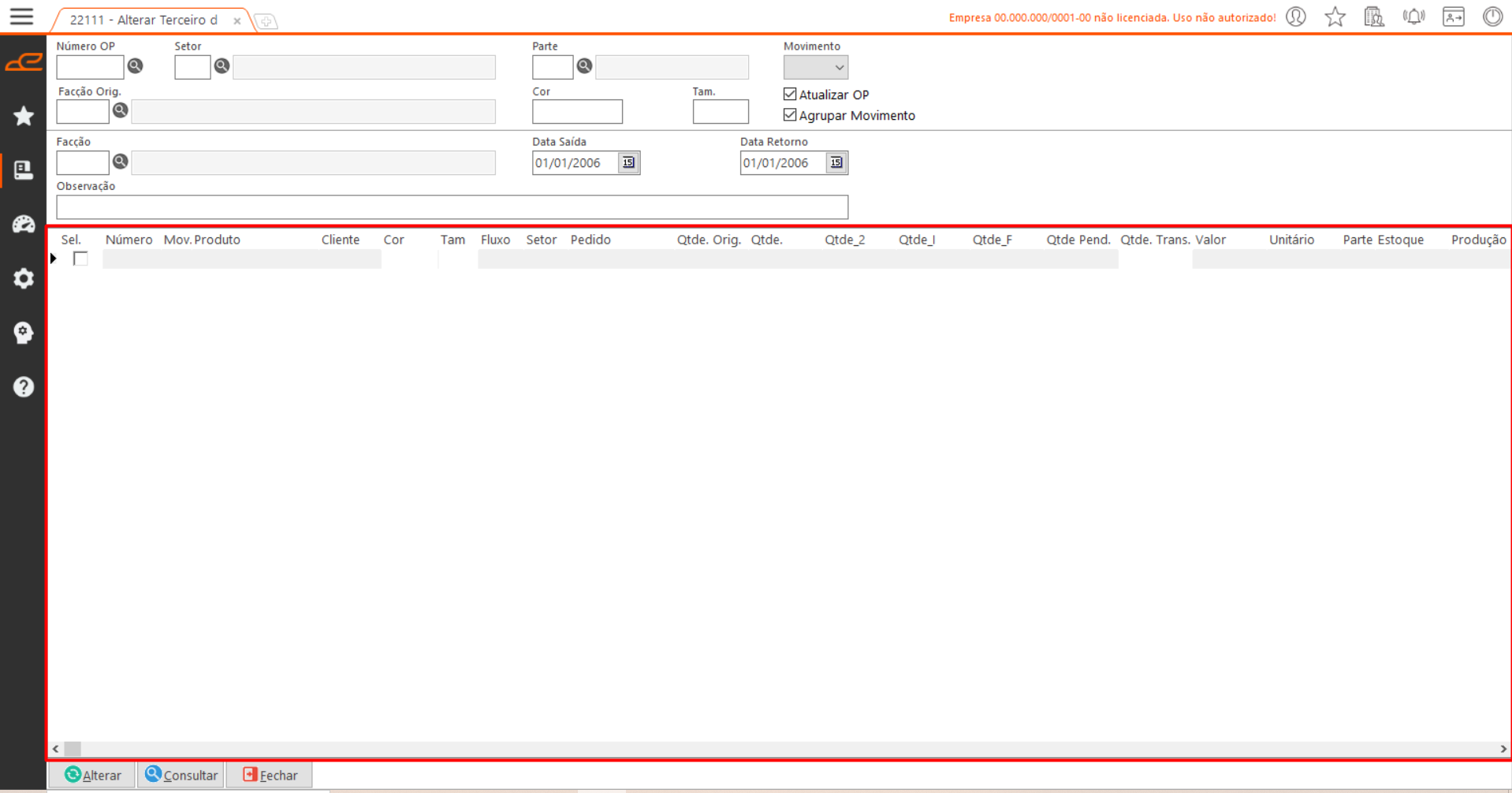The height and width of the screenshot is (793, 1512).
Task: Click the search icon next to Número OP
Action: [136, 66]
